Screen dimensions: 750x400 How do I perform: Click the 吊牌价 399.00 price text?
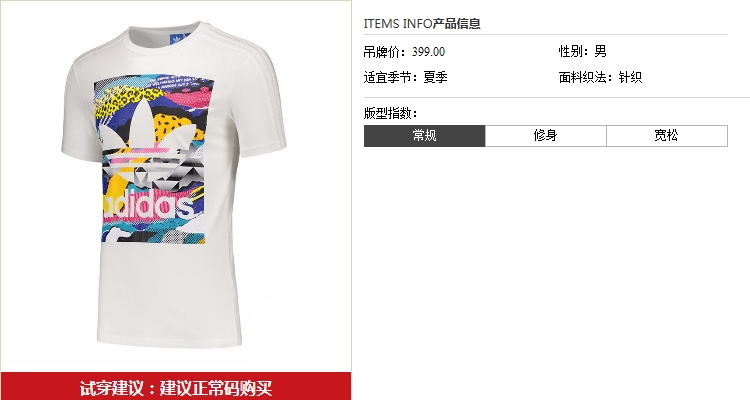point(404,52)
